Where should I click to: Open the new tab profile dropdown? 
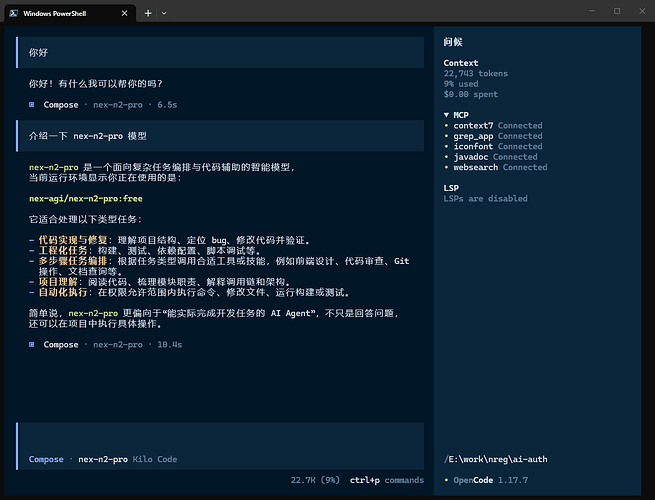tap(164, 13)
